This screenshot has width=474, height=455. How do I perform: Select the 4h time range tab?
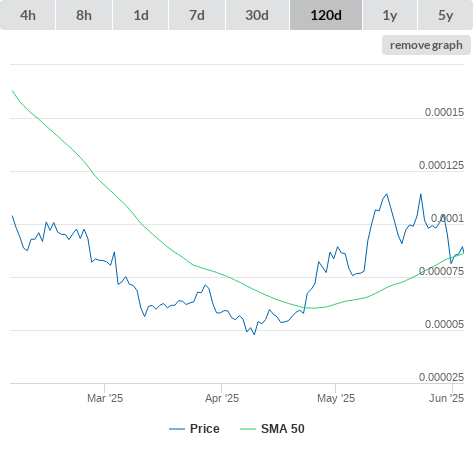(28, 15)
